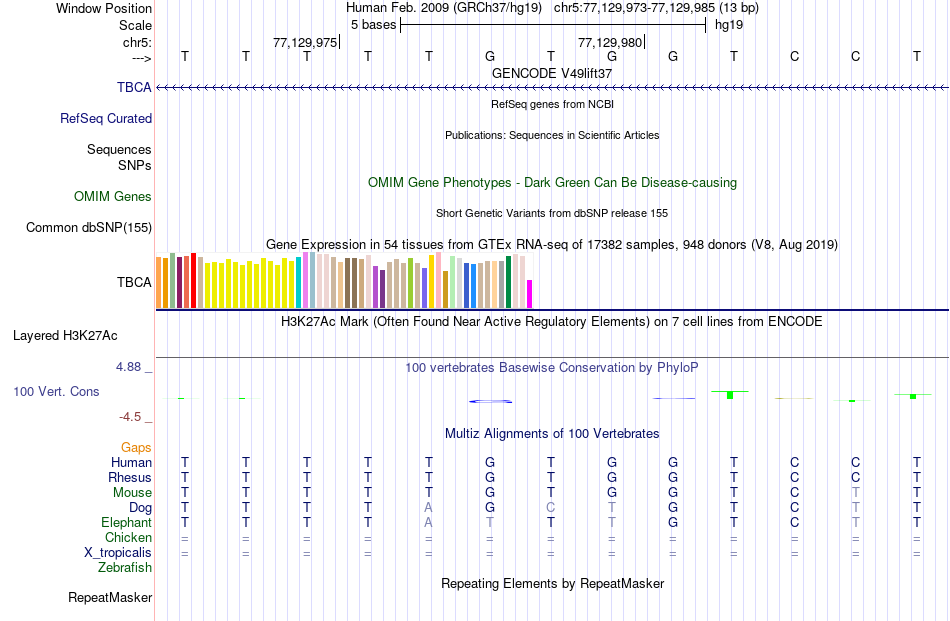
Task: Click the GTEx Gene Expression track title
Action: pos(552,244)
